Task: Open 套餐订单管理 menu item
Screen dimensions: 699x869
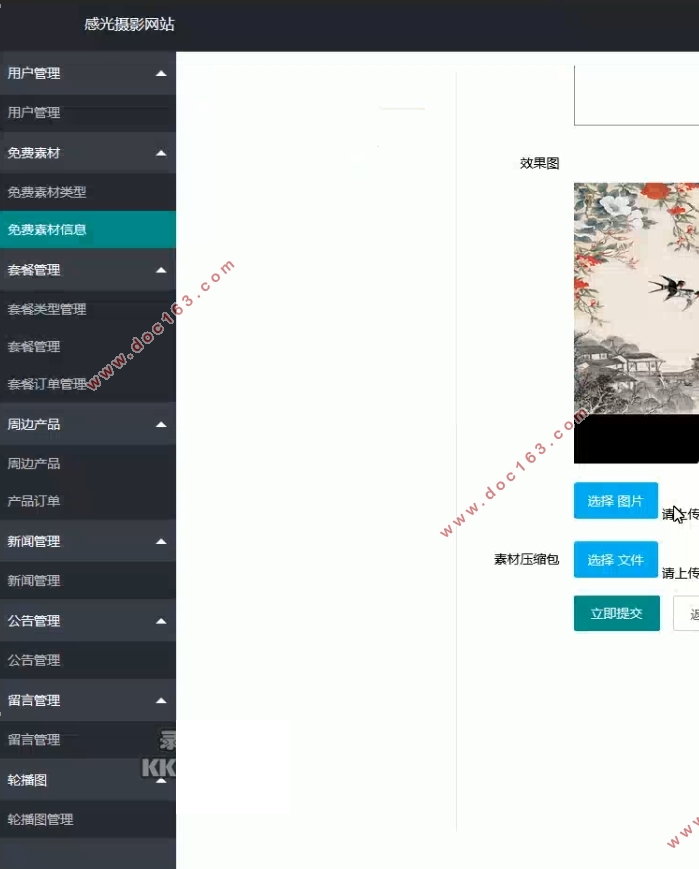Action: click(88, 384)
